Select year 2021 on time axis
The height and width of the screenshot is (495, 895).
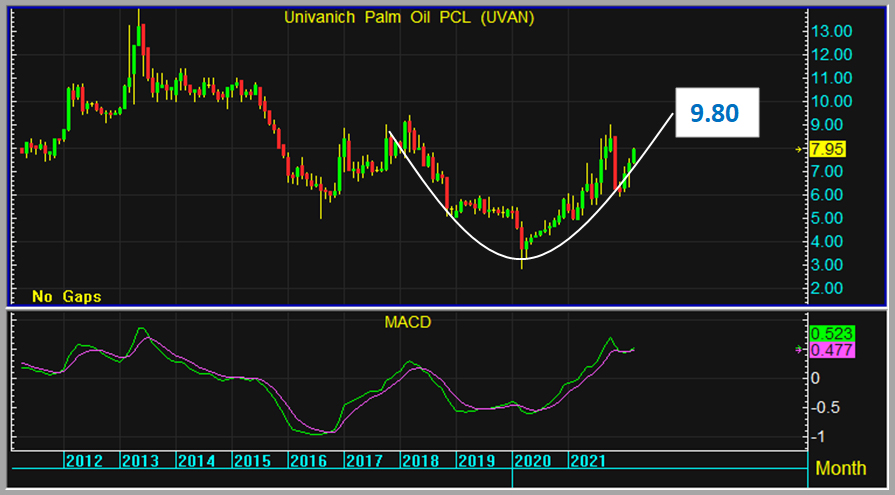[588, 461]
